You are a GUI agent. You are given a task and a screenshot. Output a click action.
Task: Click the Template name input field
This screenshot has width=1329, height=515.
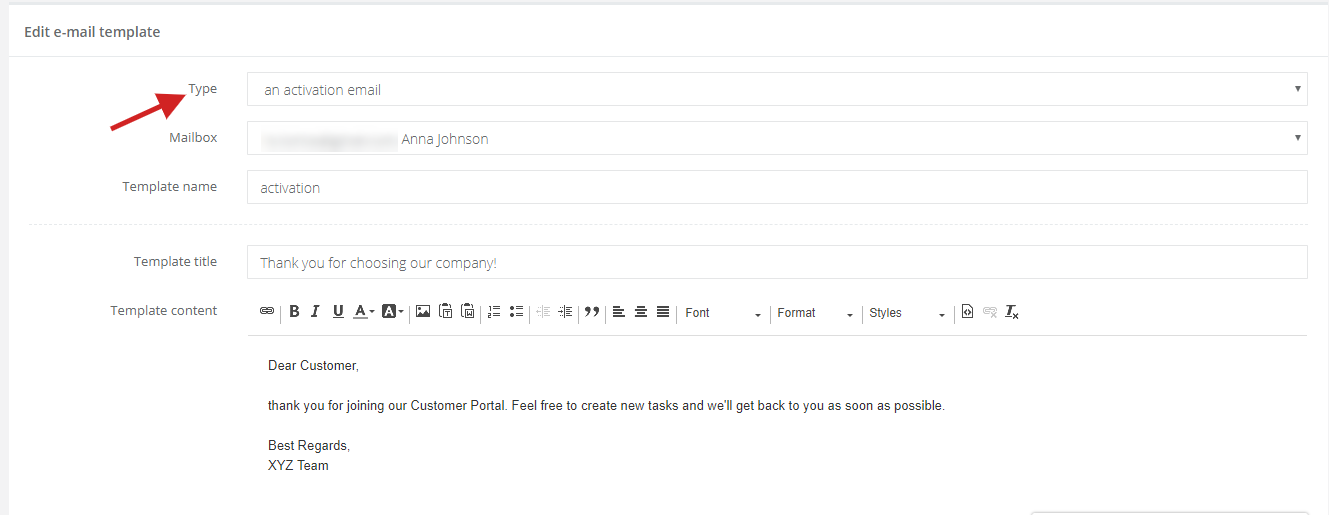[x=776, y=187]
